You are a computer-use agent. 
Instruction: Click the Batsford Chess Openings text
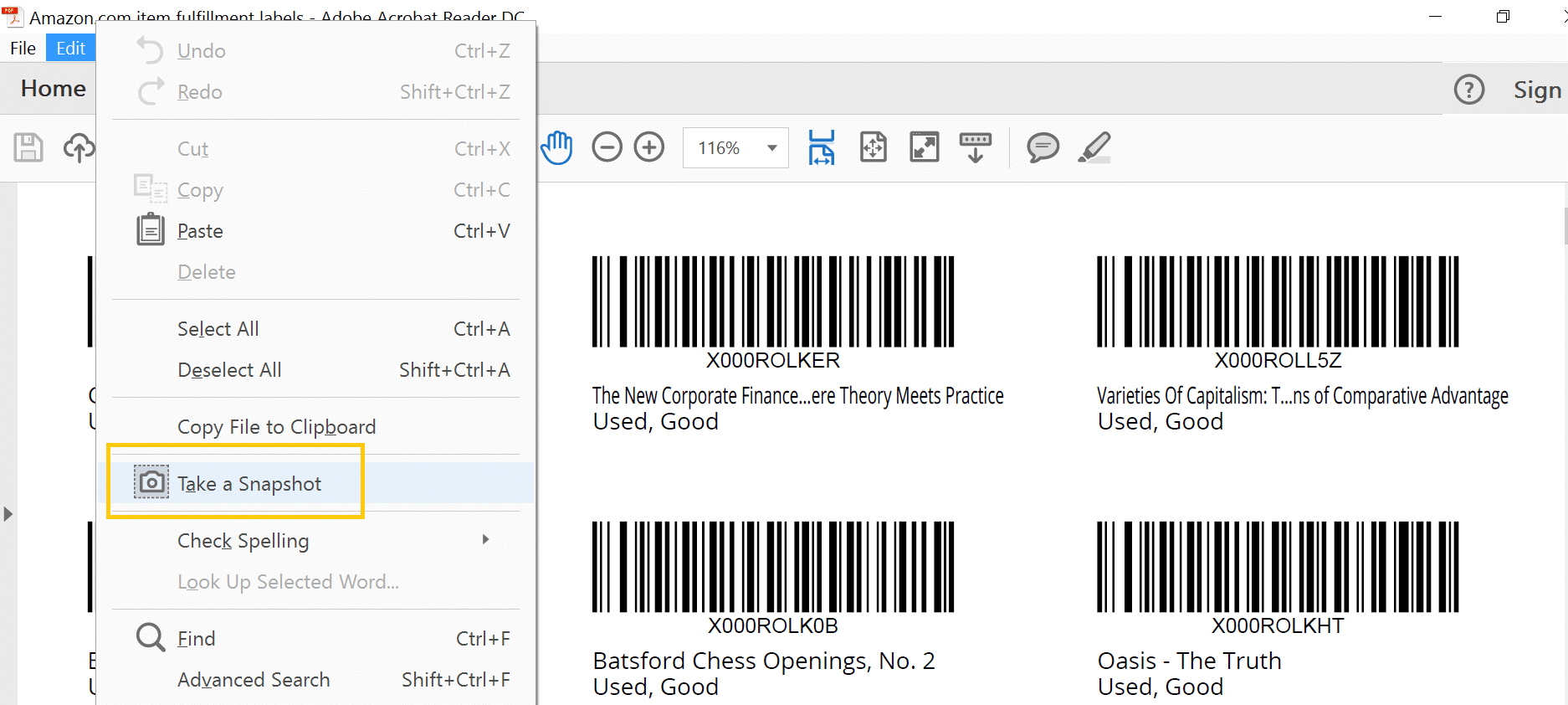coord(764,661)
